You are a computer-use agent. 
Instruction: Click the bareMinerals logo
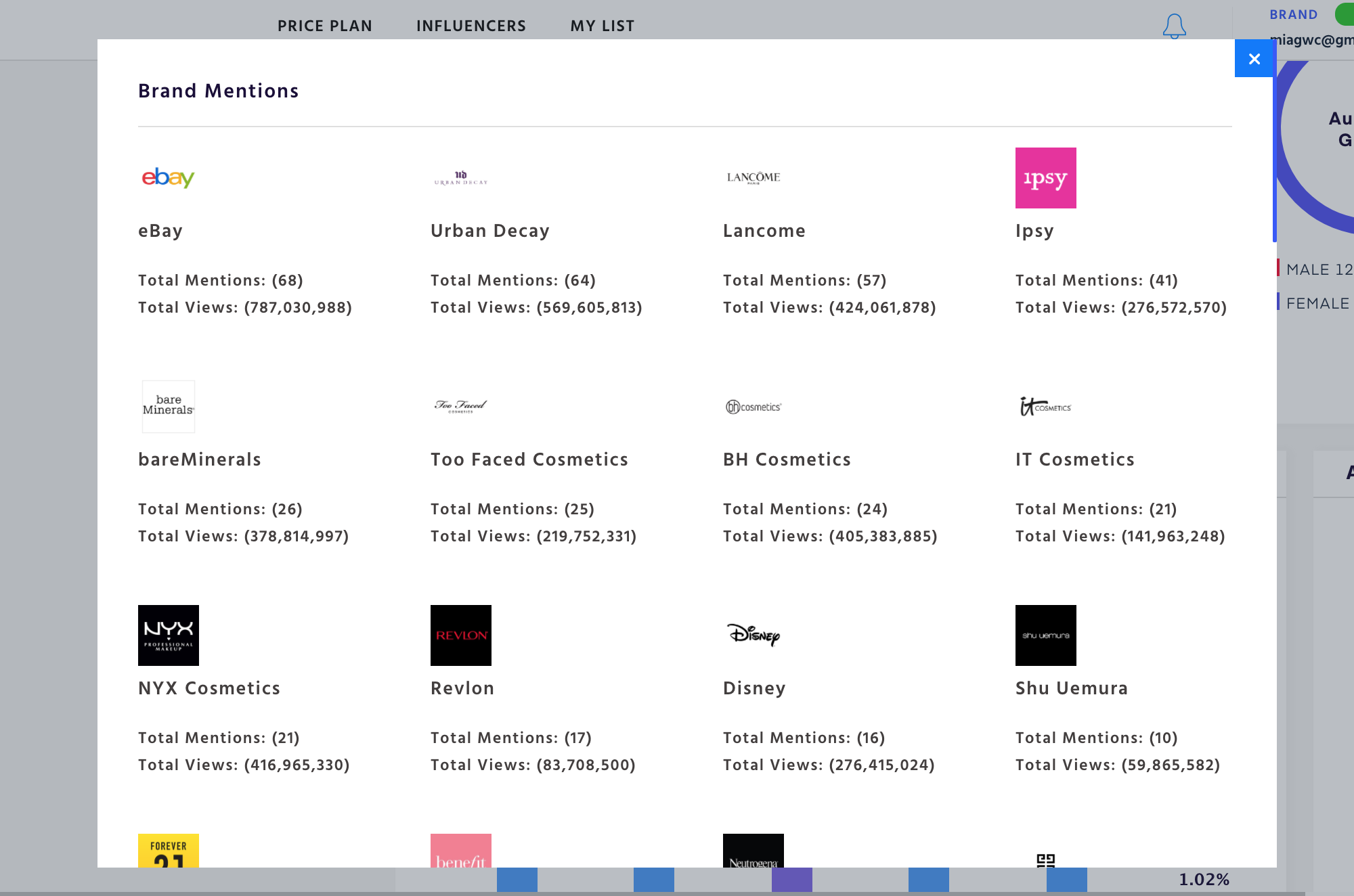(x=168, y=406)
